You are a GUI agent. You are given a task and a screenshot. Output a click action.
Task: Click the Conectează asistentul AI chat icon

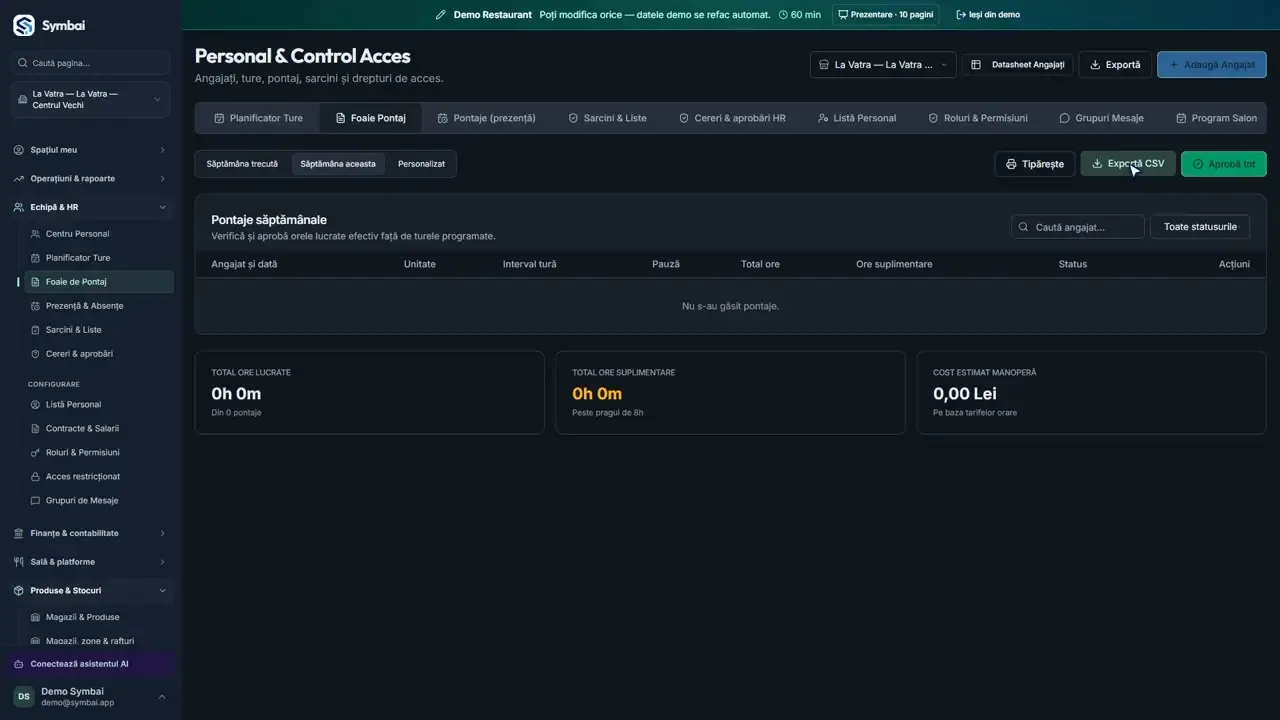point(19,664)
